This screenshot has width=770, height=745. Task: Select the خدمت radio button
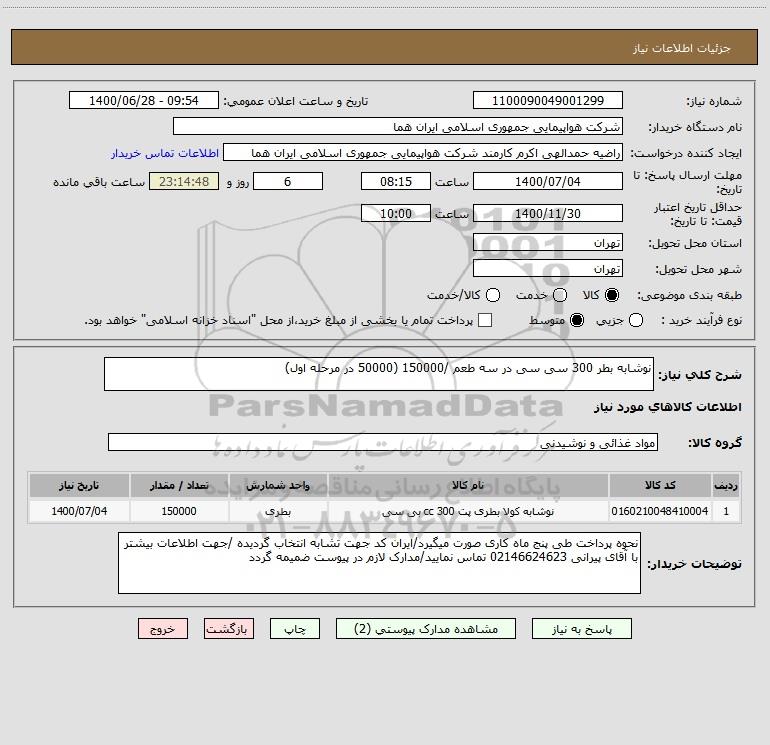coord(560,295)
